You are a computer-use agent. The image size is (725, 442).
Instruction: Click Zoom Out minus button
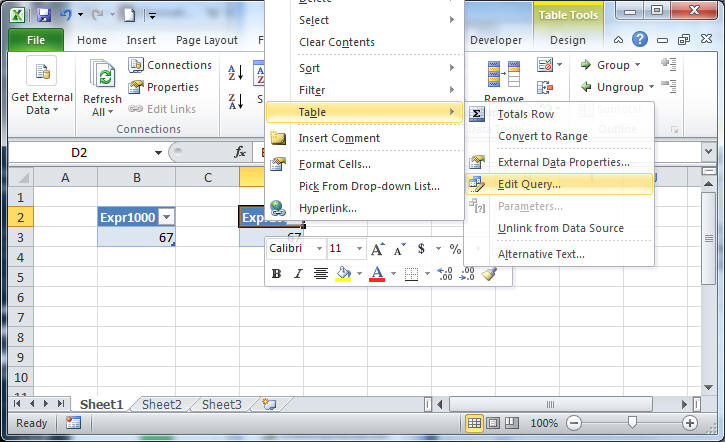[574, 423]
